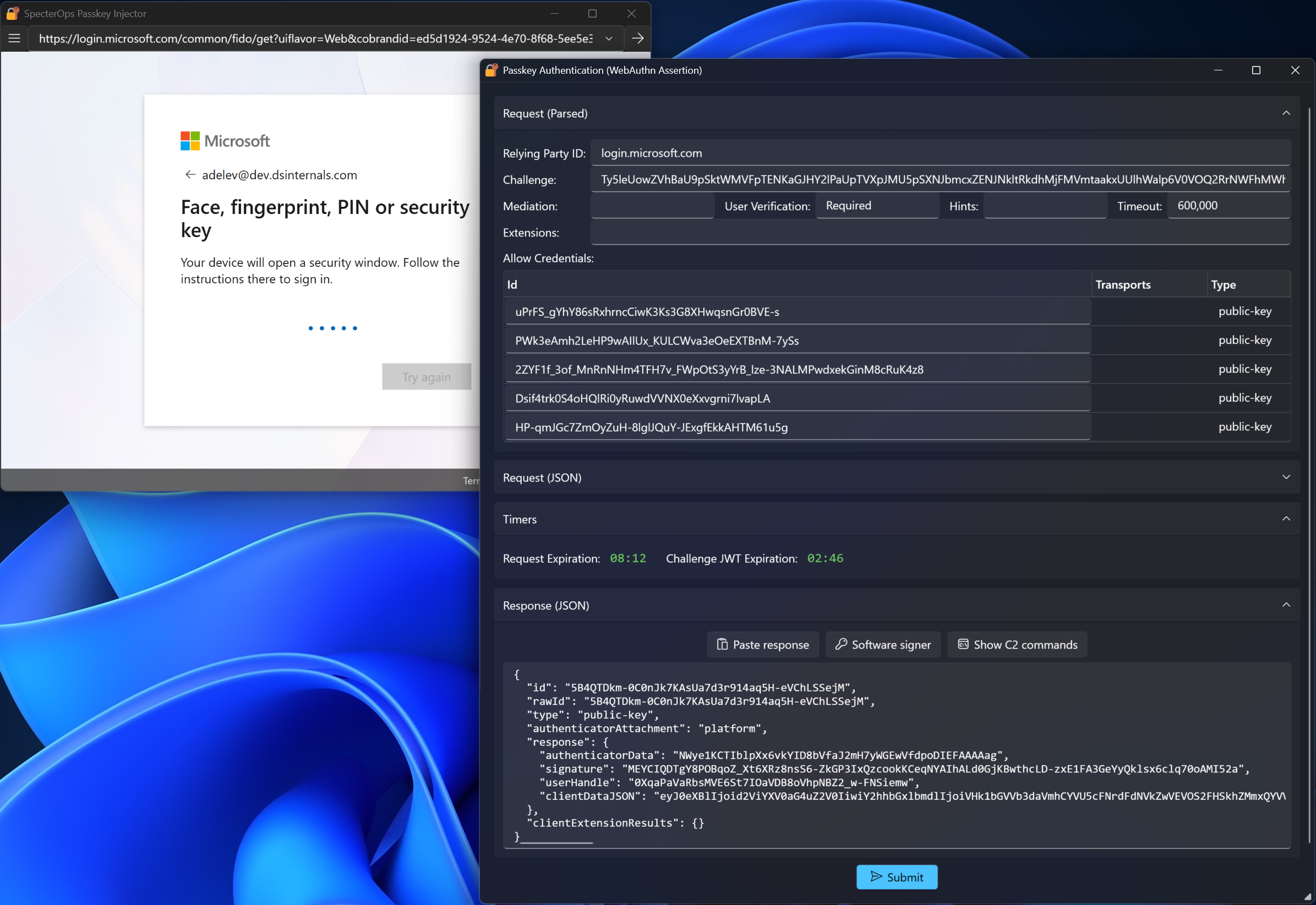Viewport: 1316px width, 905px height.
Task: Click public-key type in the uPrFS row
Action: pyautogui.click(x=1245, y=311)
